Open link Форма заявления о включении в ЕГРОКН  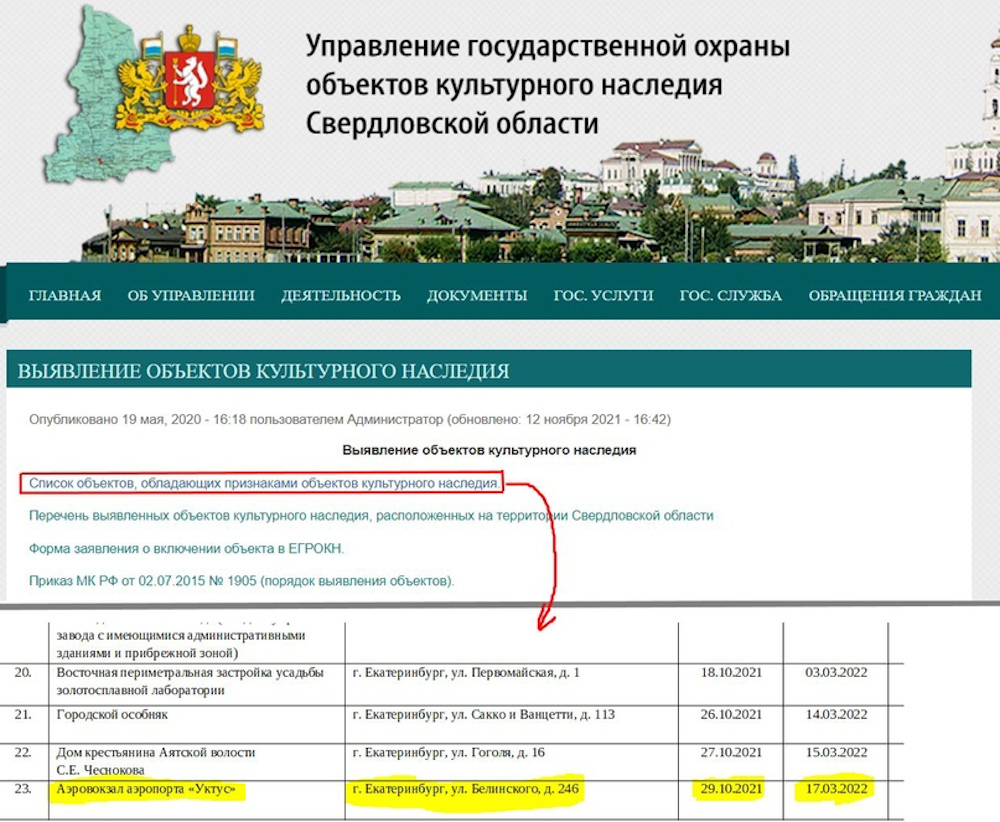(186, 548)
